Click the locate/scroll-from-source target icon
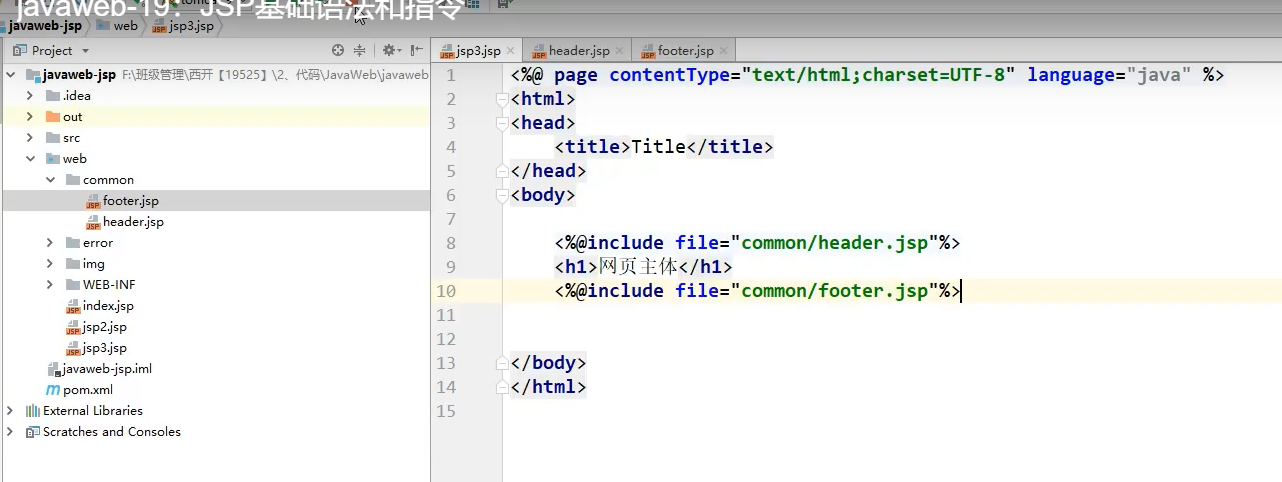The width and height of the screenshot is (1282, 482). point(338,50)
